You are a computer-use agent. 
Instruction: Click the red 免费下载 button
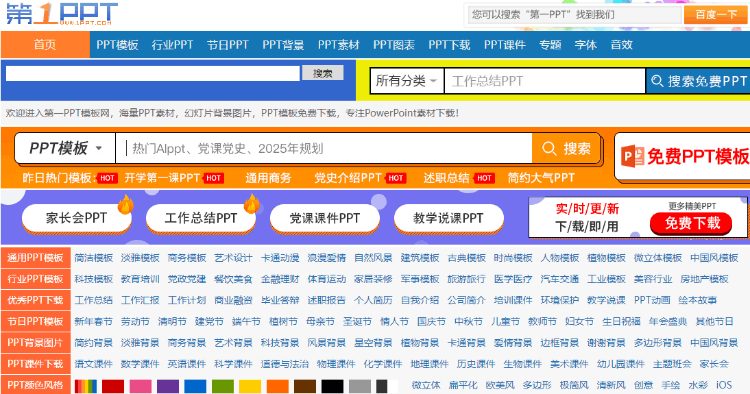tap(692, 223)
